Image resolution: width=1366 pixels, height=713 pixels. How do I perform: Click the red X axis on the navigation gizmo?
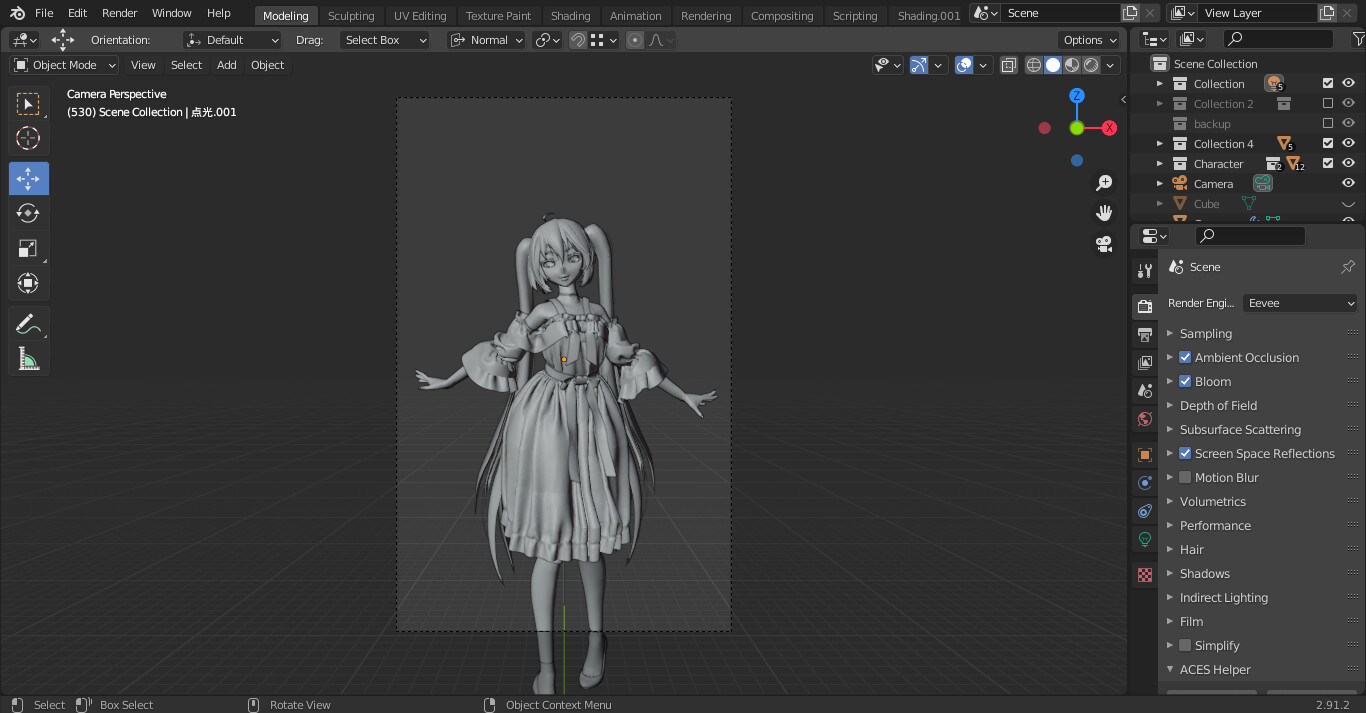[x=1109, y=128]
